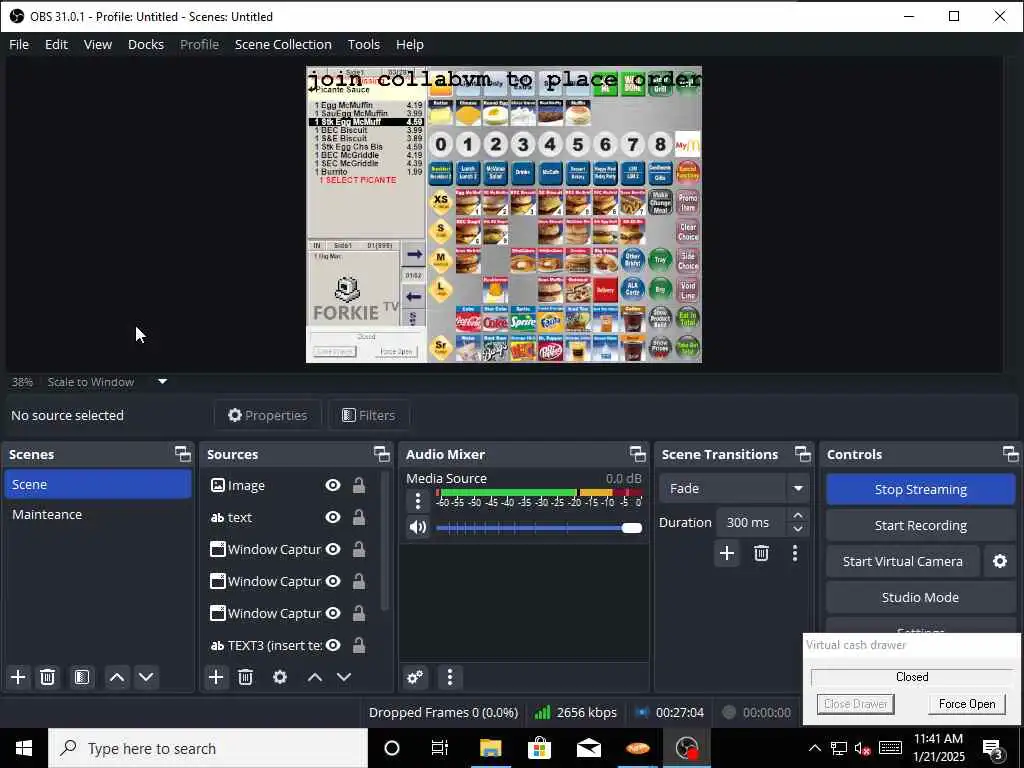
Task: Click the Windows search box
Action: [208, 748]
